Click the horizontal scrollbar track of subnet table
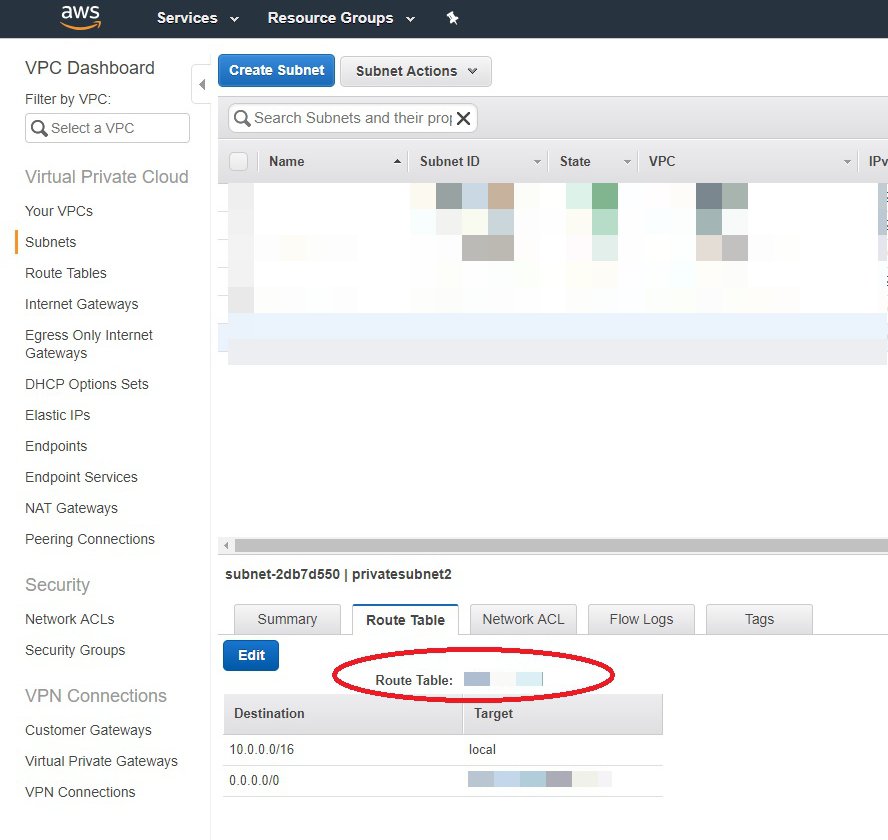The width and height of the screenshot is (888, 840). (x=561, y=545)
